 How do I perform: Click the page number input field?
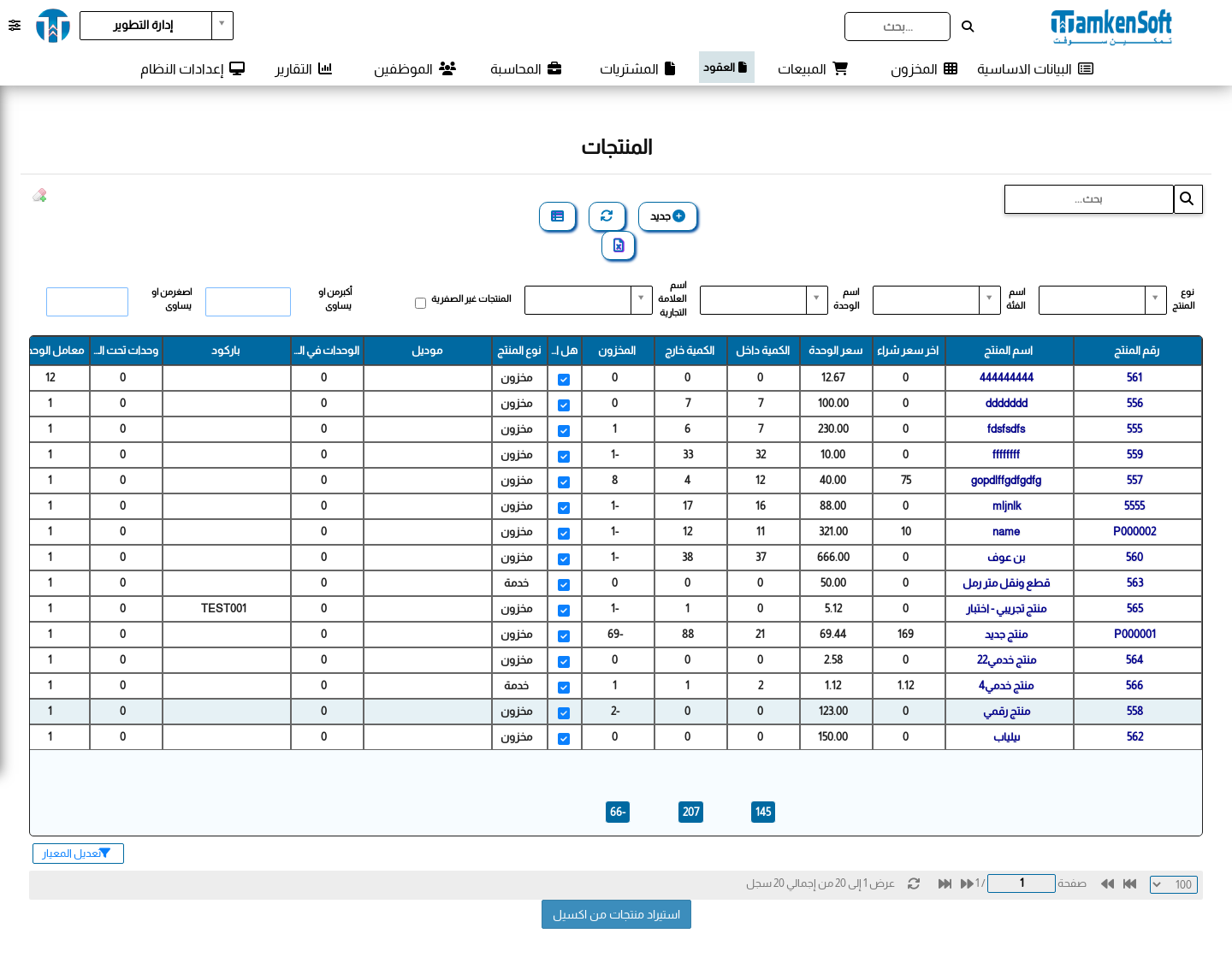(x=1022, y=883)
